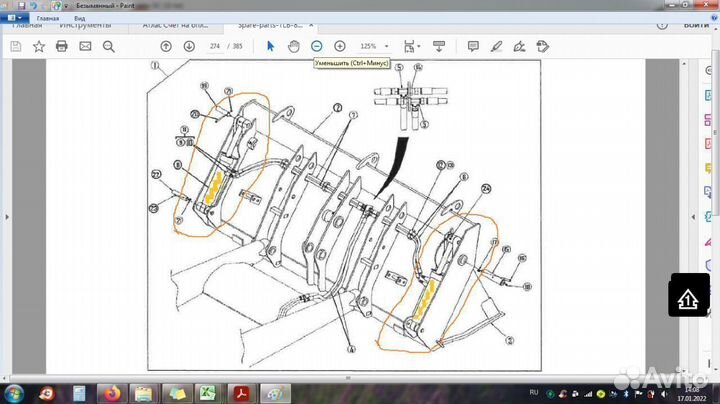Choose the selection arrow tool
This screenshot has height=404, width=720.
(x=271, y=46)
